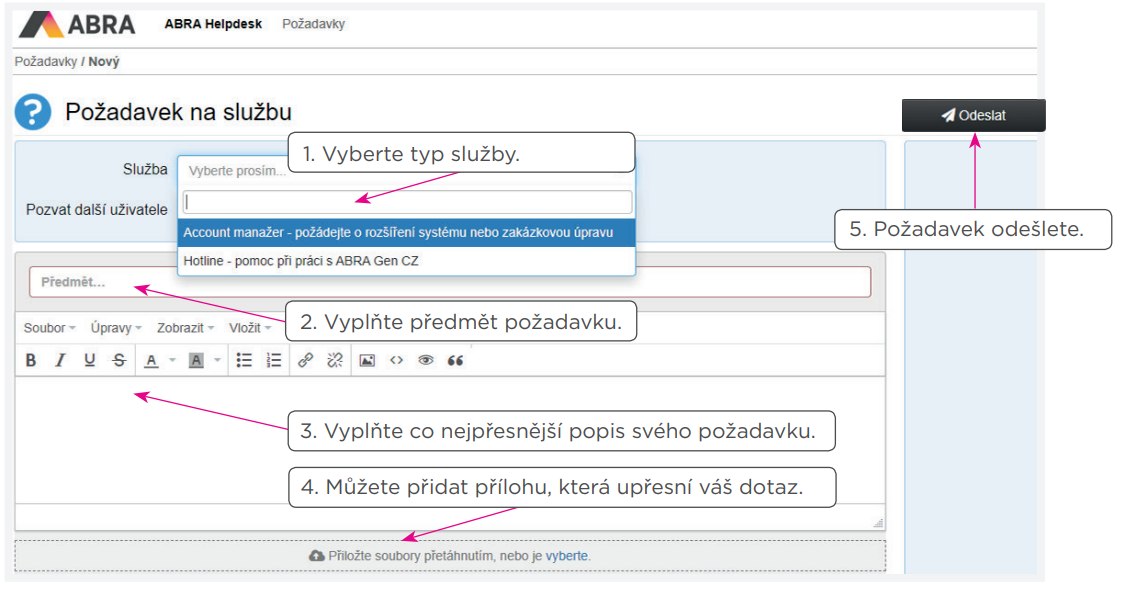Open the source code view icon
The height and width of the screenshot is (608, 1121).
[396, 361]
